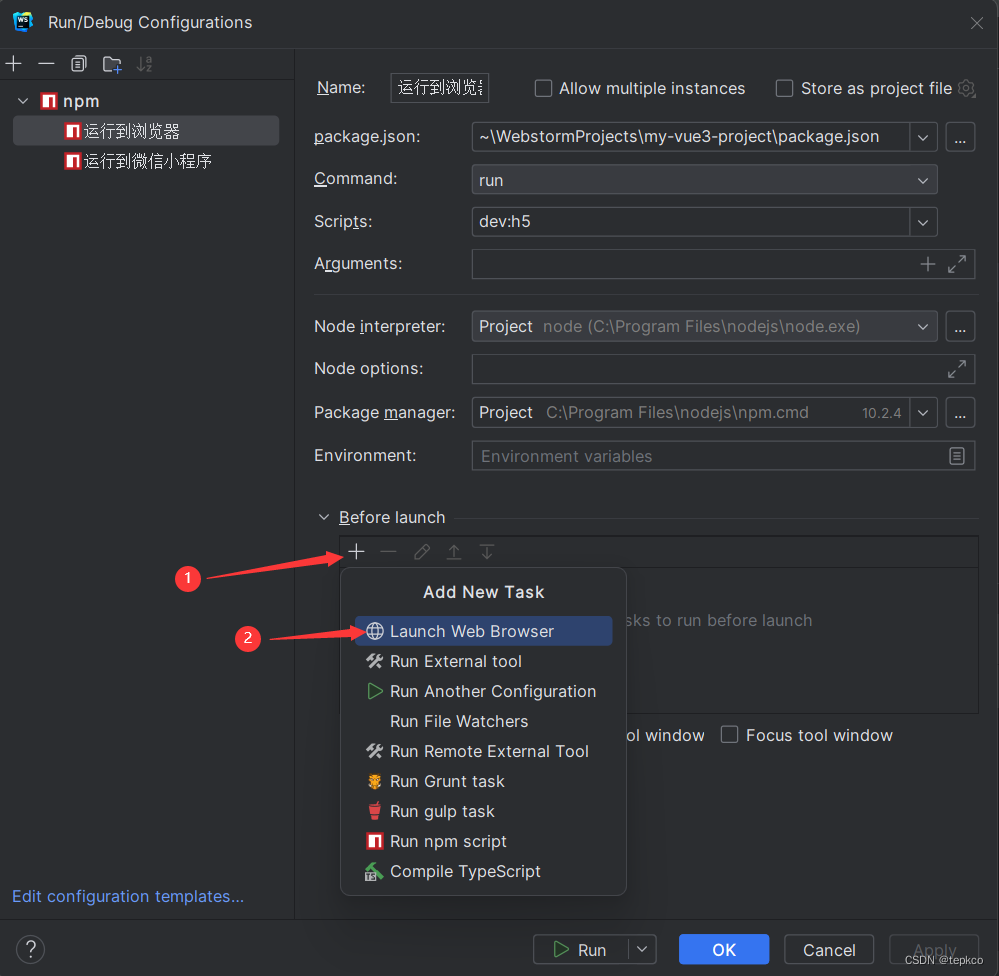Sort configurations alphabetically icon
The width and height of the screenshot is (999, 976).
tap(145, 64)
